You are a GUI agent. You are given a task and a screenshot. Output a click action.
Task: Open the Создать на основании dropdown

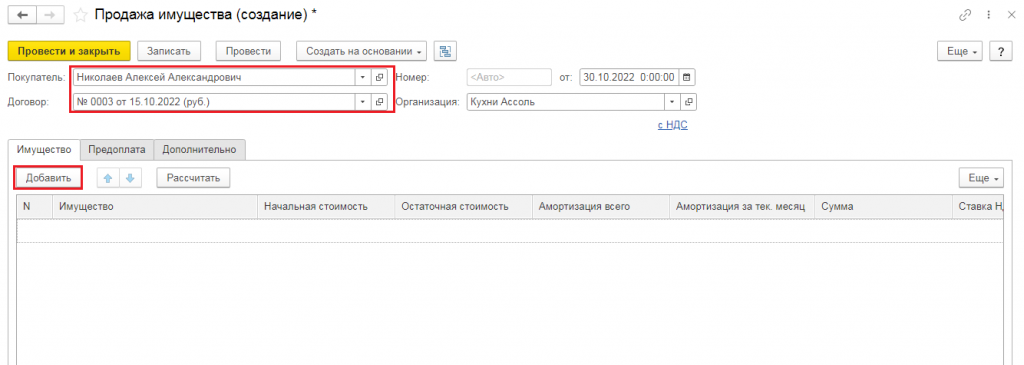[x=361, y=51]
